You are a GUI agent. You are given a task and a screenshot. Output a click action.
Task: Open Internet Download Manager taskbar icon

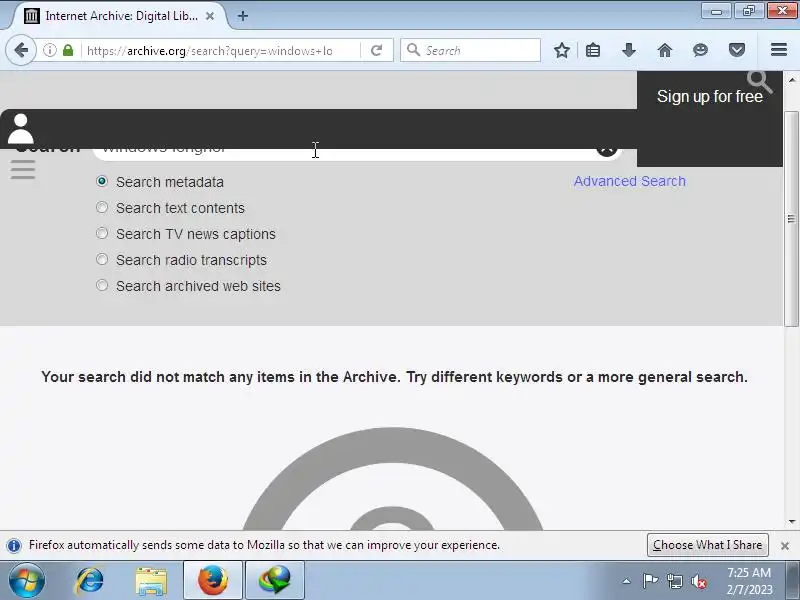(275, 580)
